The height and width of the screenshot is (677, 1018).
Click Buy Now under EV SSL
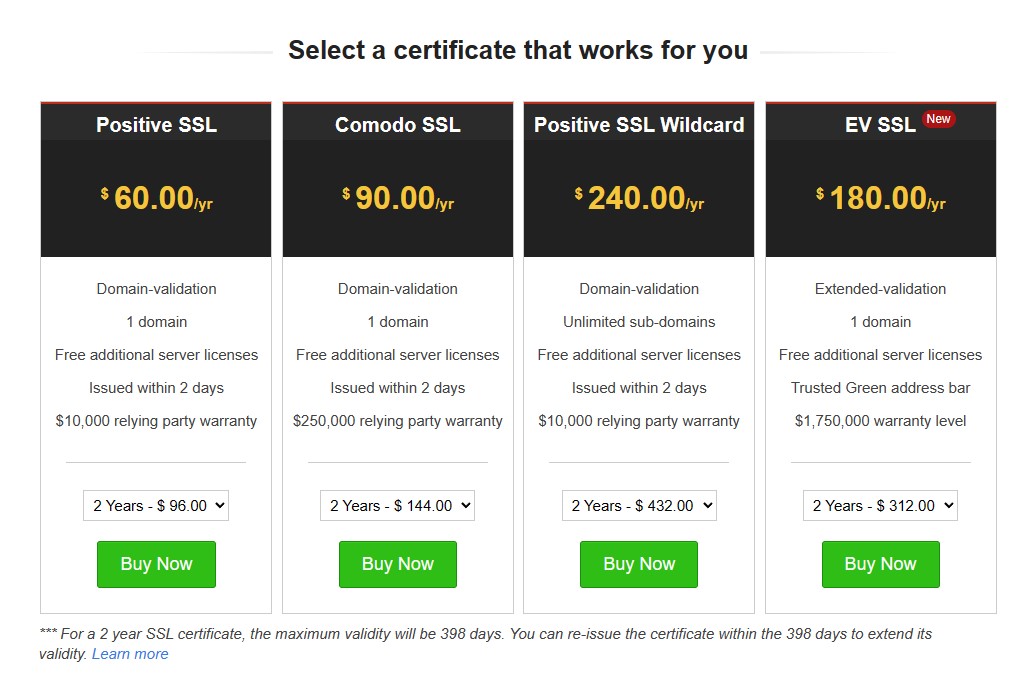tap(879, 564)
